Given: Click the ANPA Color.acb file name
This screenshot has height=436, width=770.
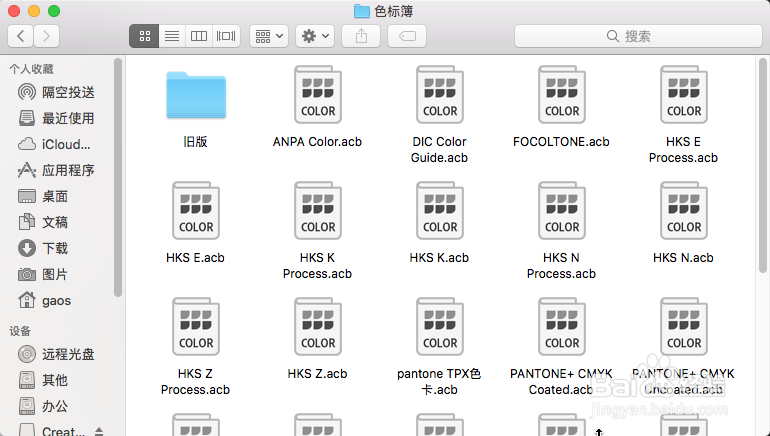Looking at the screenshot, I should pos(317,142).
